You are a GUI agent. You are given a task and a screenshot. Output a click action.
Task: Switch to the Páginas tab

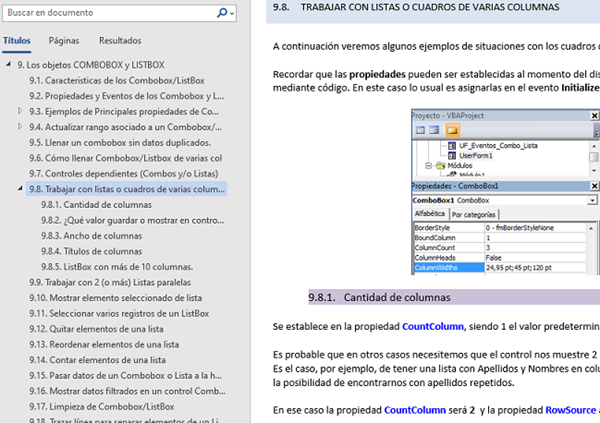pos(64,41)
